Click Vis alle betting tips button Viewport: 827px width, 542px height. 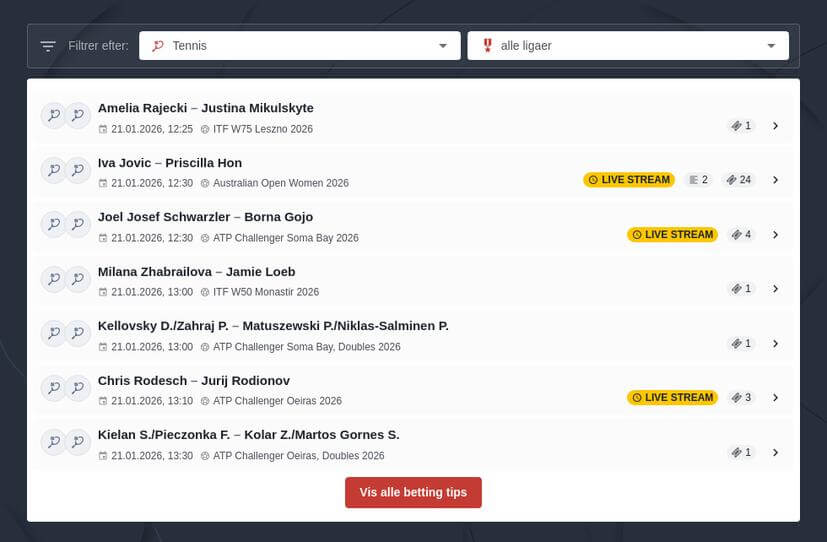pyautogui.click(x=414, y=492)
